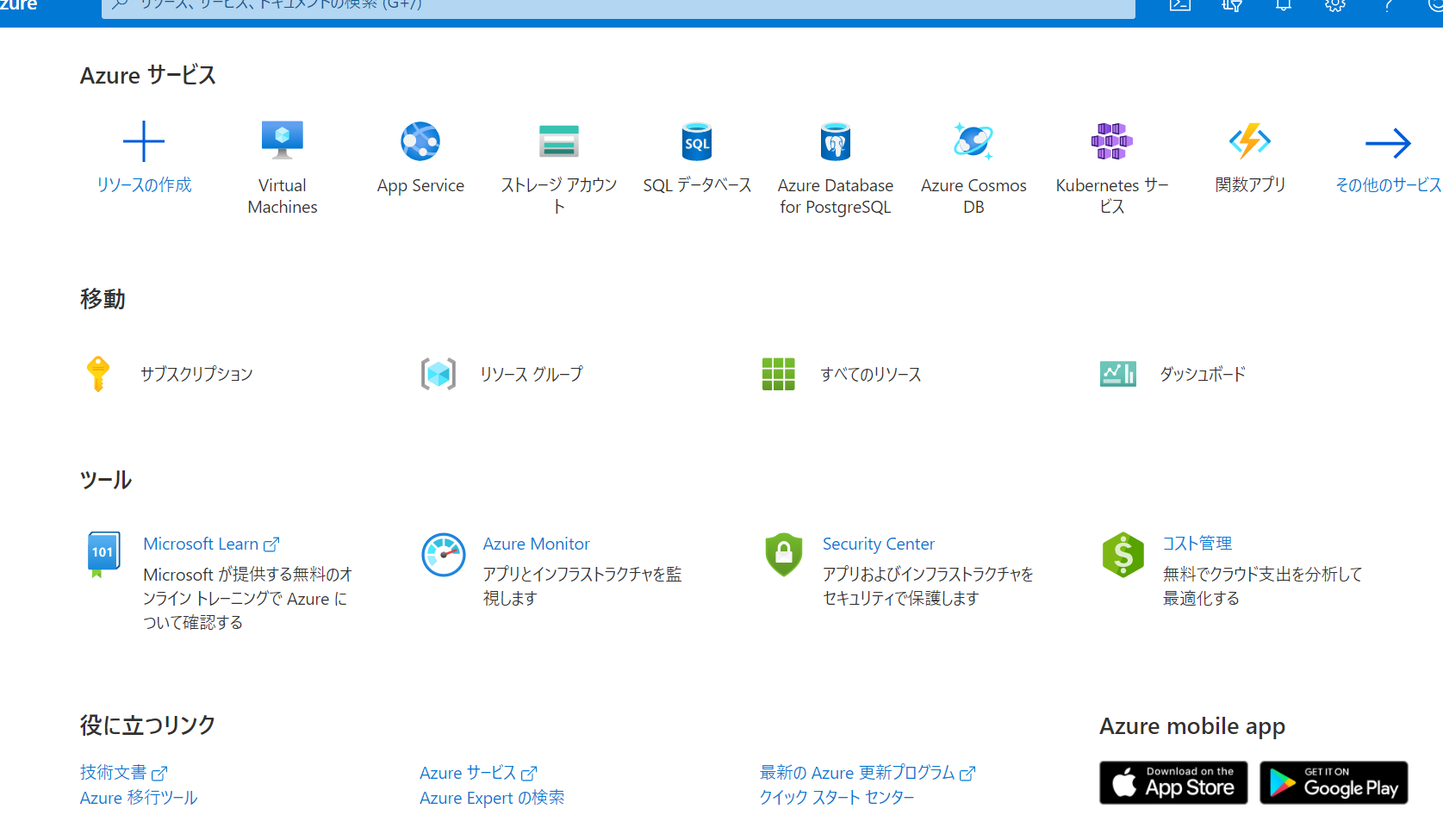Click the plus icon to create a resource
Viewport: 1443px width, 840px height.
coord(144,142)
